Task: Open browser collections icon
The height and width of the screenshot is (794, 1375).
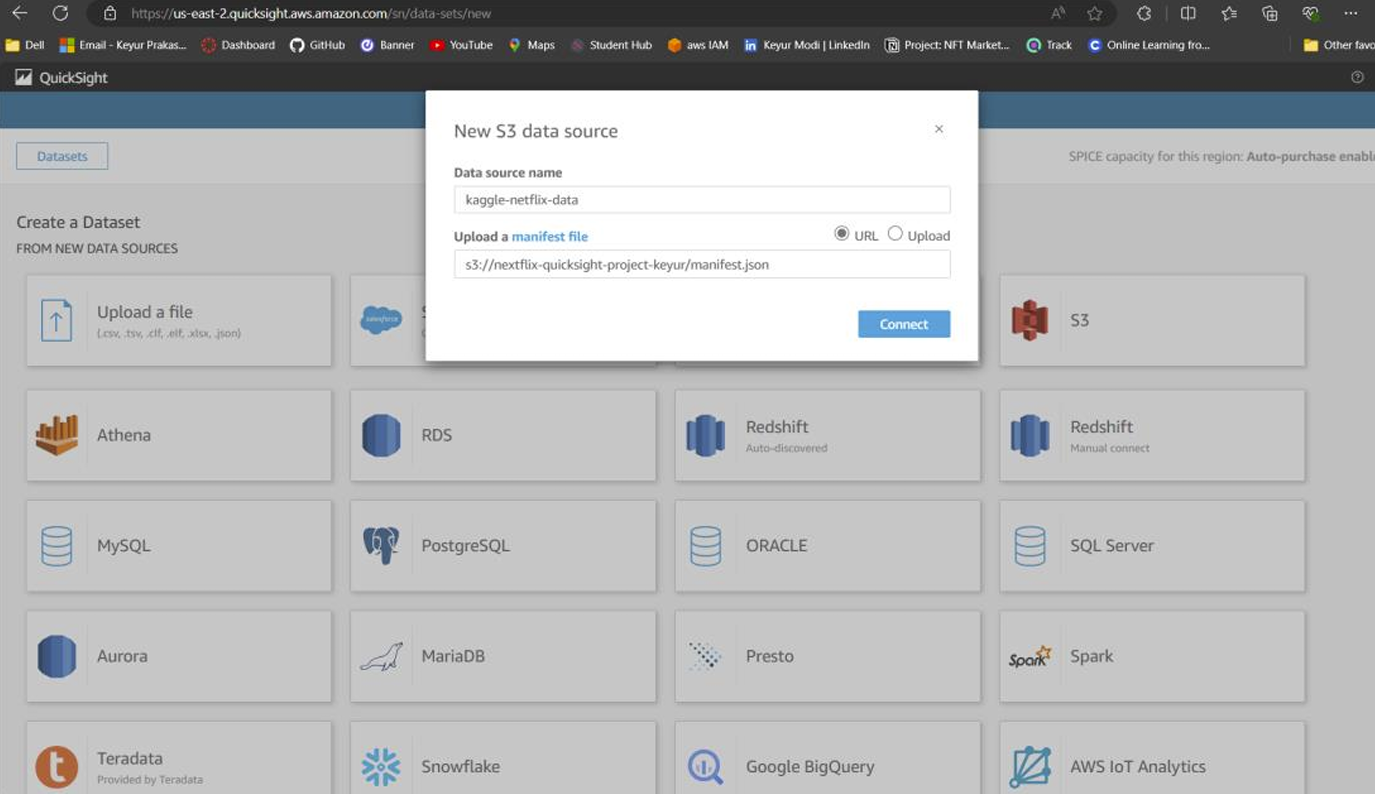Action: [1270, 14]
